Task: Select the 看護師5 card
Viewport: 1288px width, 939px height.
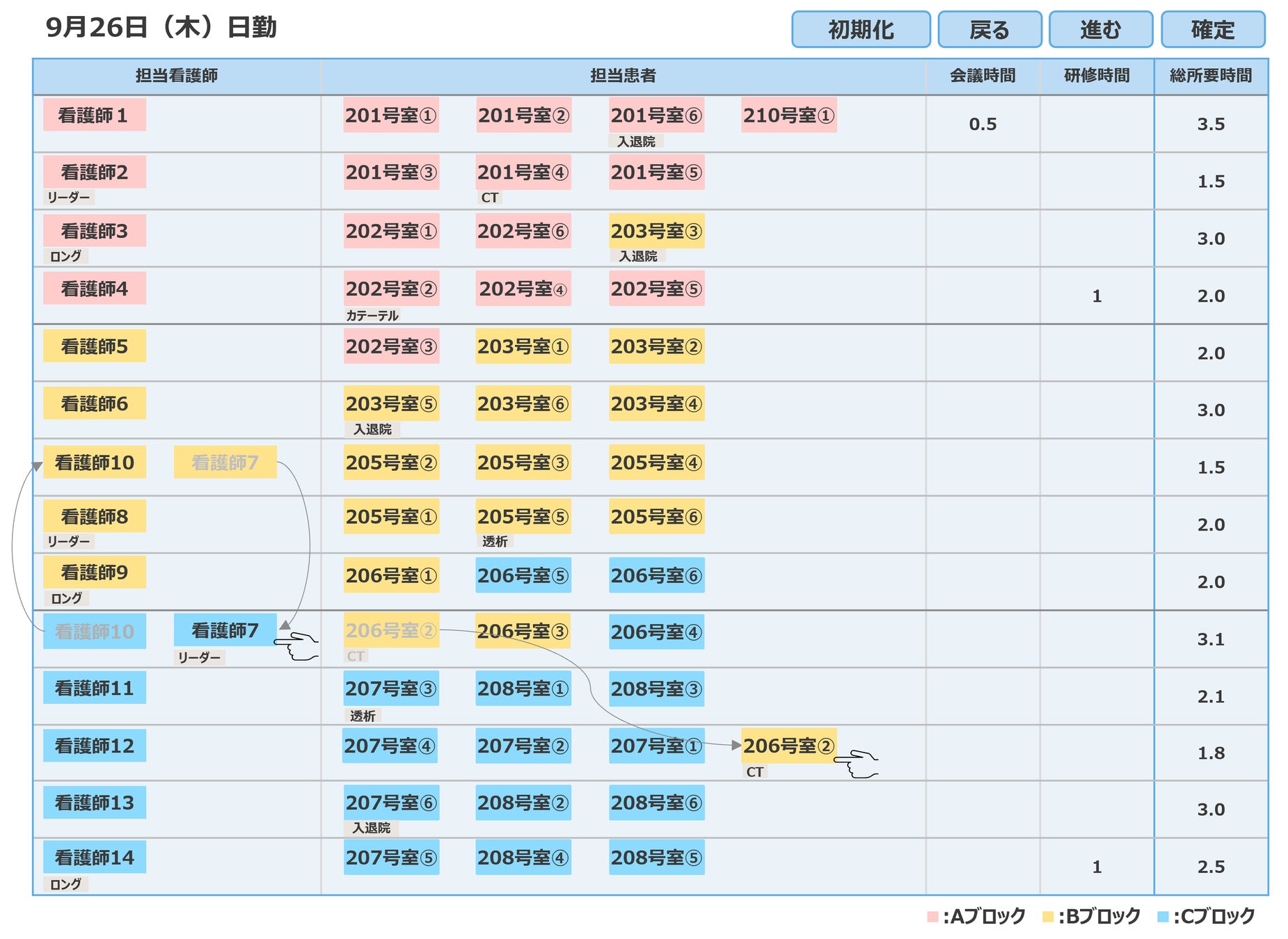Action: (95, 346)
